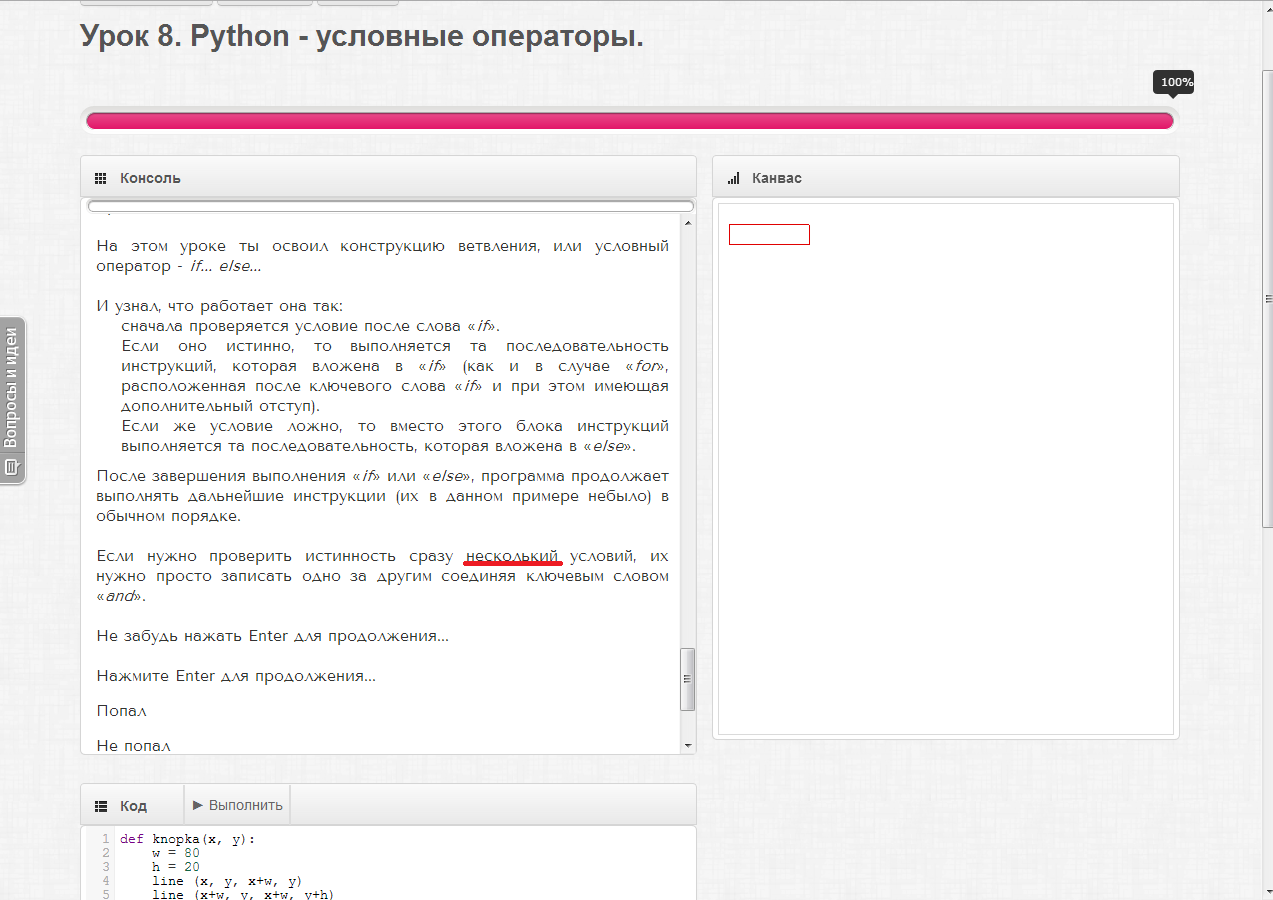Click the line number 3 in code gutter
The width and height of the screenshot is (1273, 900).
[105, 867]
